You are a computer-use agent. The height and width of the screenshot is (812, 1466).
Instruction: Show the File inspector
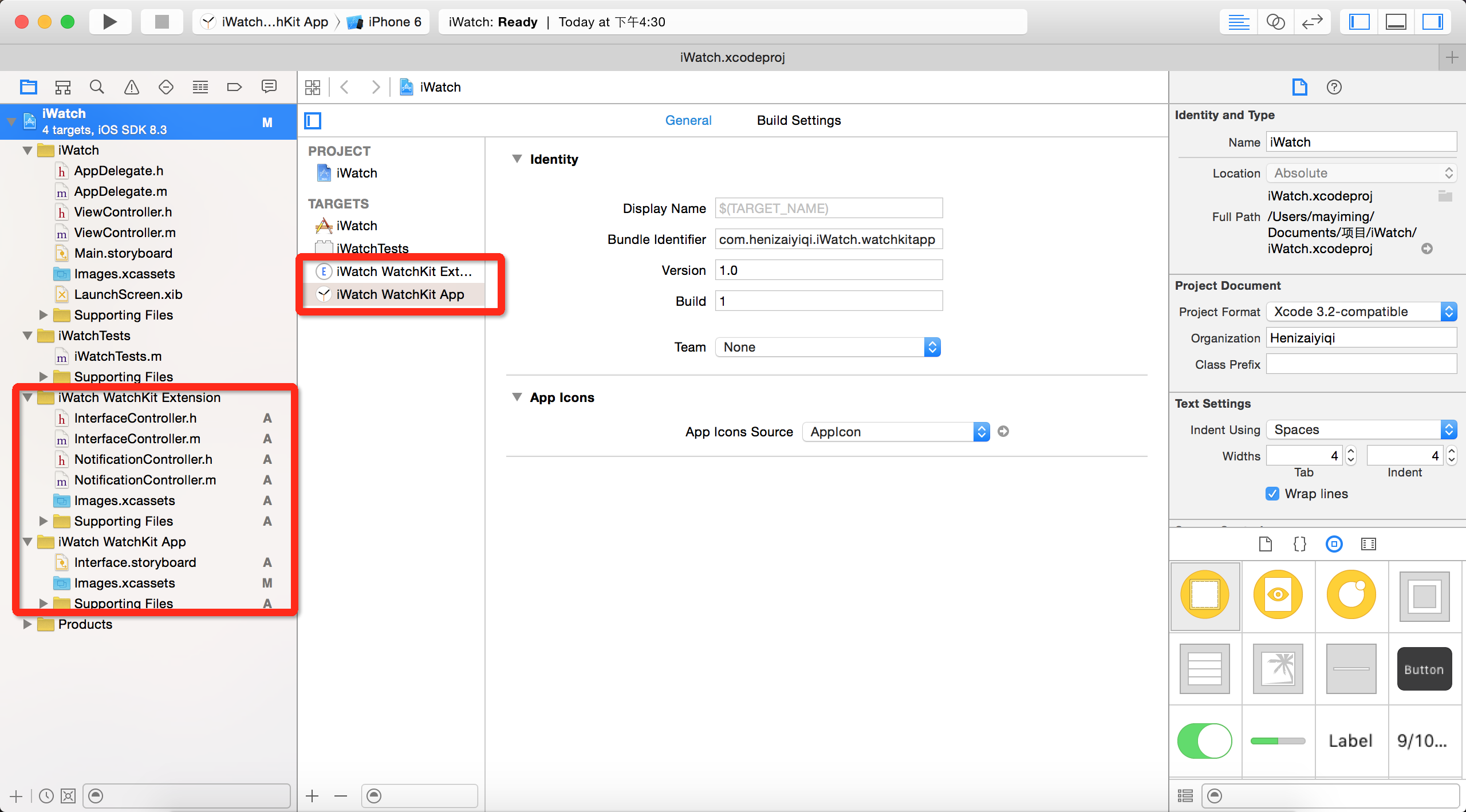coord(1300,87)
